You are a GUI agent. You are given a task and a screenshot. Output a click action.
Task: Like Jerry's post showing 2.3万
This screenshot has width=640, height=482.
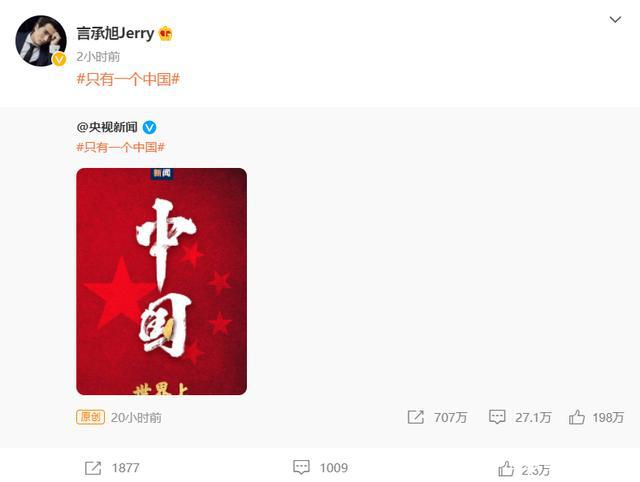(x=506, y=469)
